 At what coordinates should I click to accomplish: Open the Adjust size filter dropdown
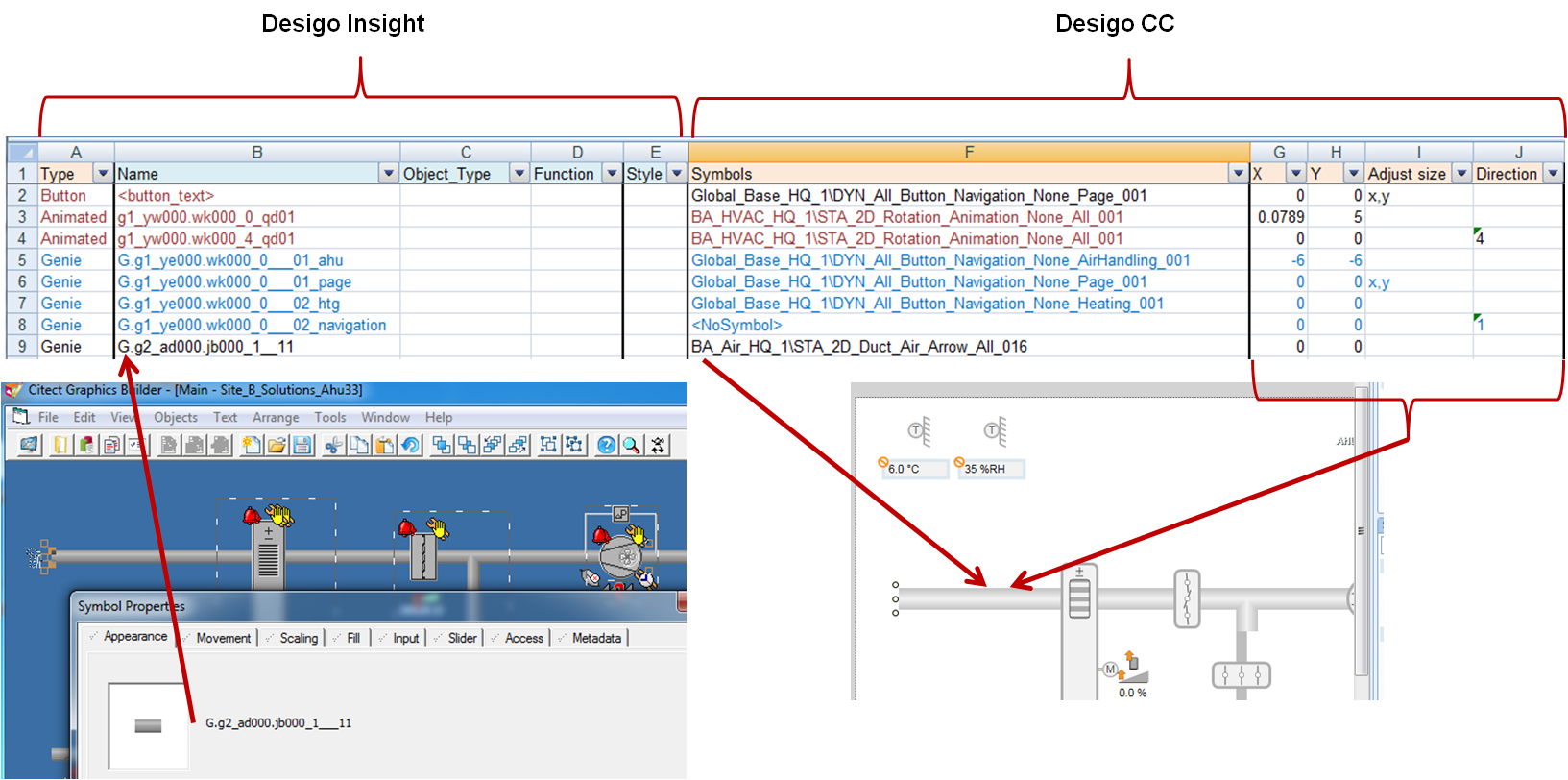tap(1461, 174)
